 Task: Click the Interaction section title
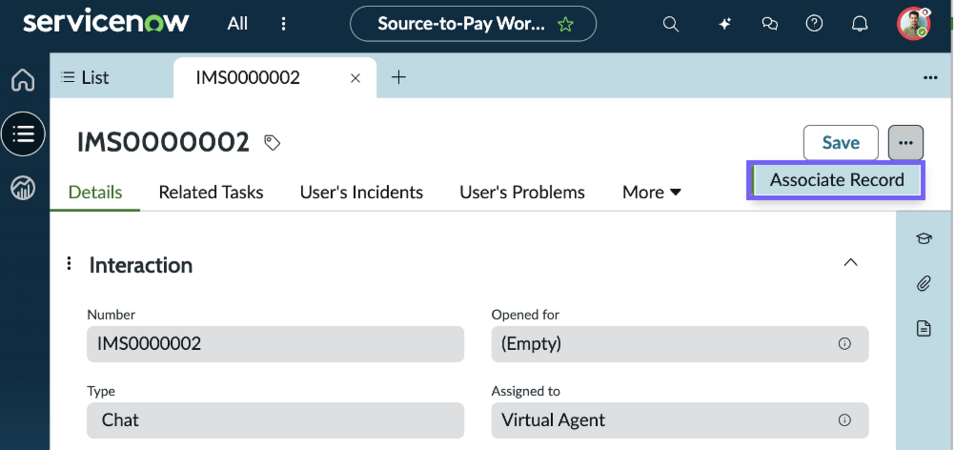(141, 265)
